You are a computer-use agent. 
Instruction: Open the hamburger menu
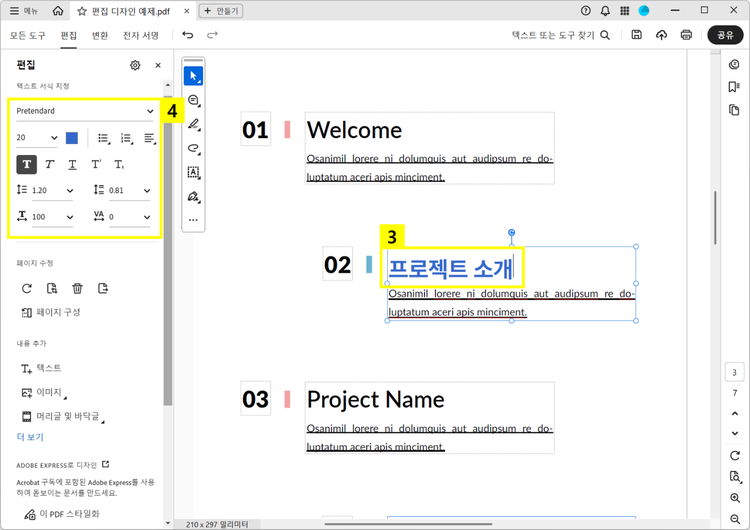pos(15,11)
